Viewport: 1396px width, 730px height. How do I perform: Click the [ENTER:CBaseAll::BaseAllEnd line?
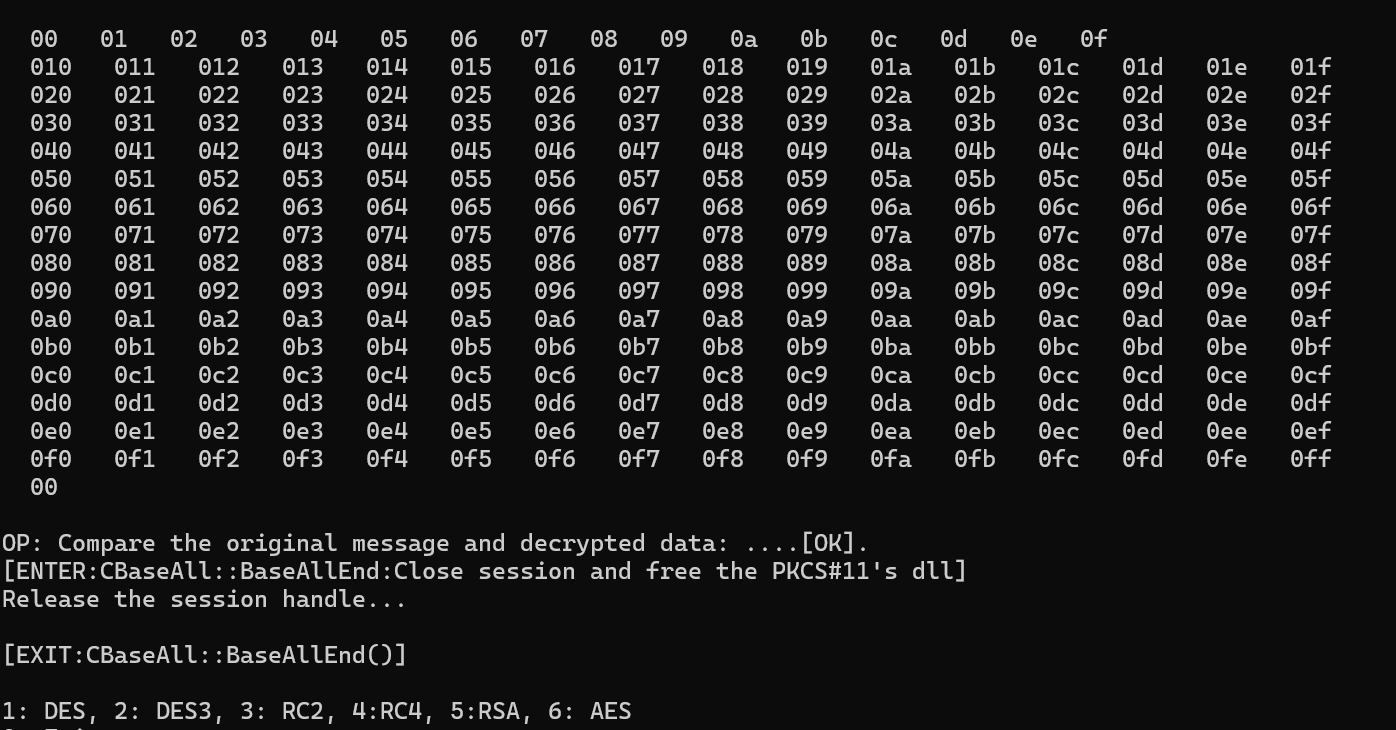(x=484, y=571)
